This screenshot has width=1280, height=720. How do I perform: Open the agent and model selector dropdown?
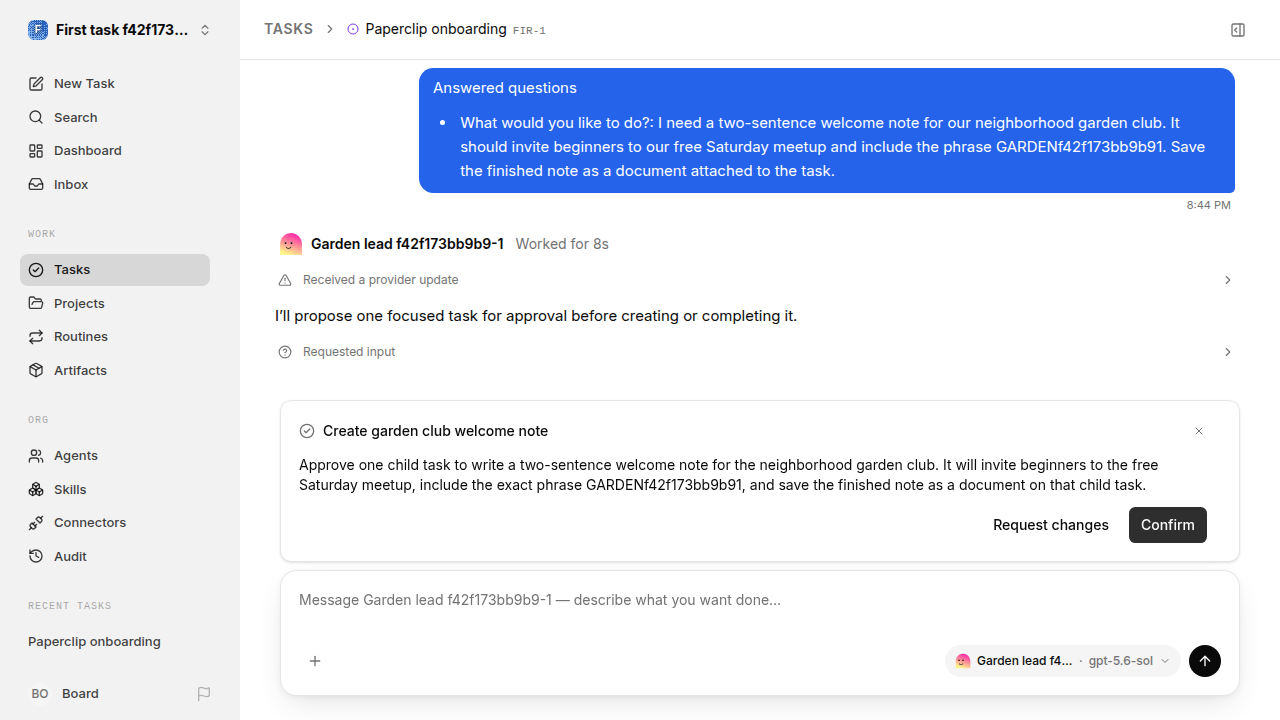click(1063, 661)
